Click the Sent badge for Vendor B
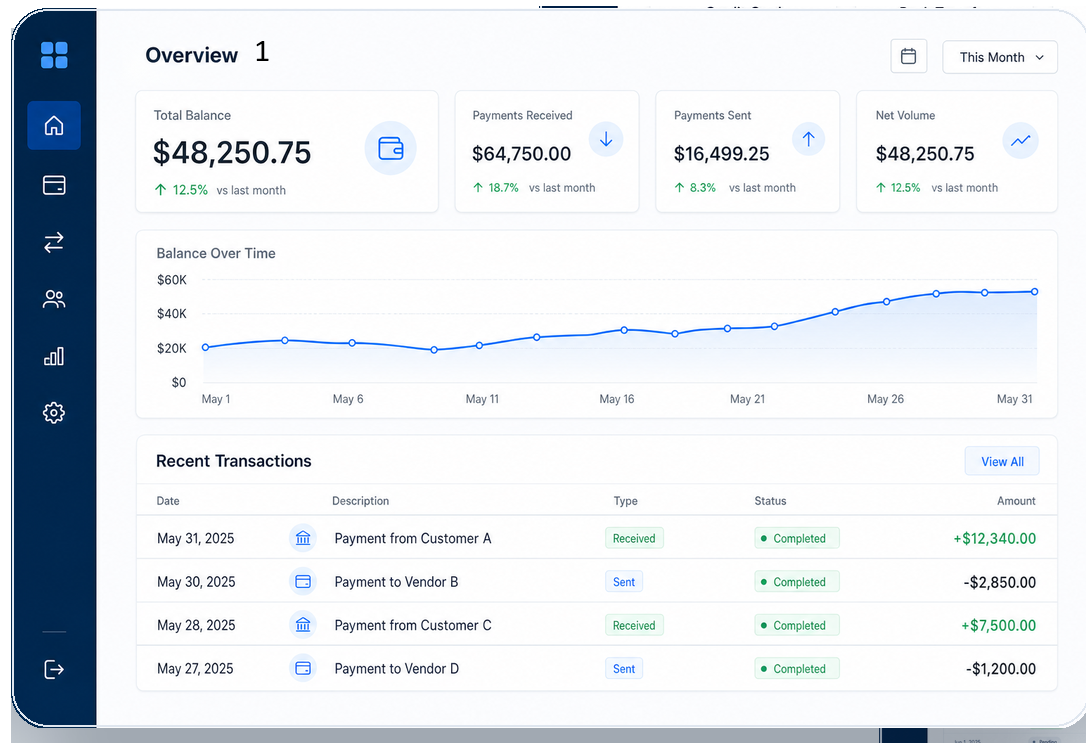The height and width of the screenshot is (744, 1092). pyautogui.click(x=624, y=582)
